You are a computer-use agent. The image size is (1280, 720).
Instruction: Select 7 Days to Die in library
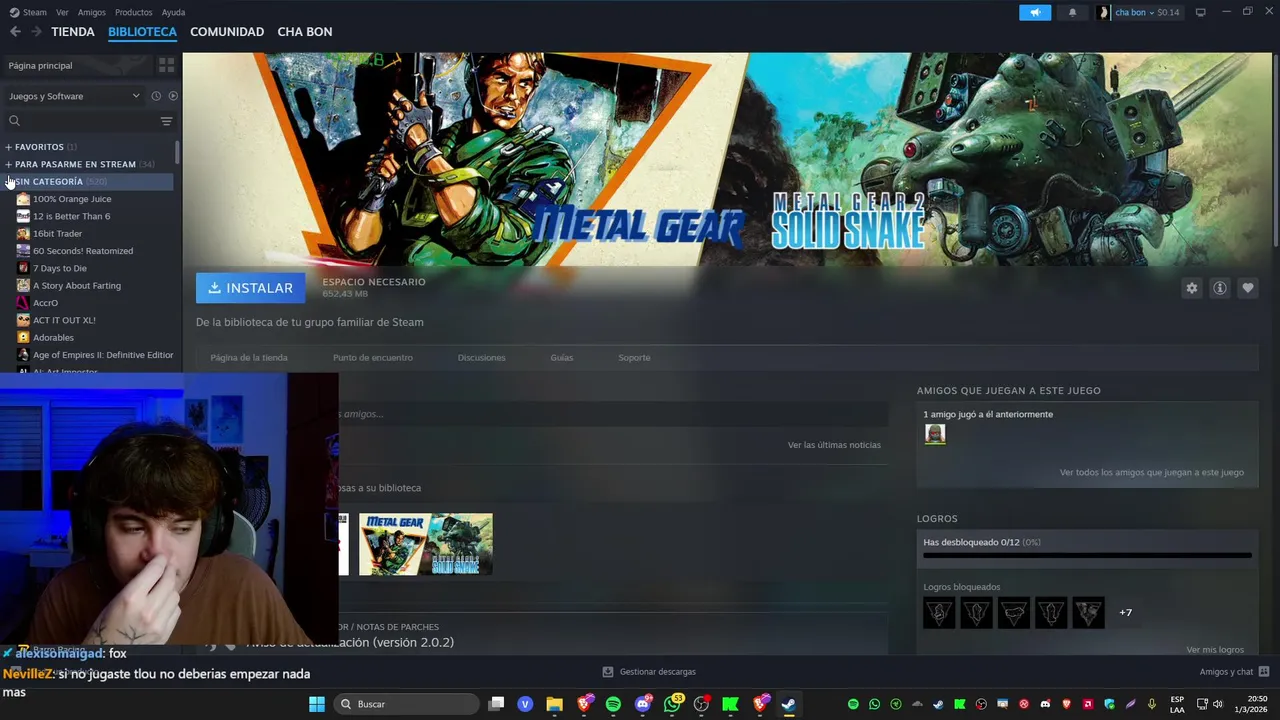[60, 268]
